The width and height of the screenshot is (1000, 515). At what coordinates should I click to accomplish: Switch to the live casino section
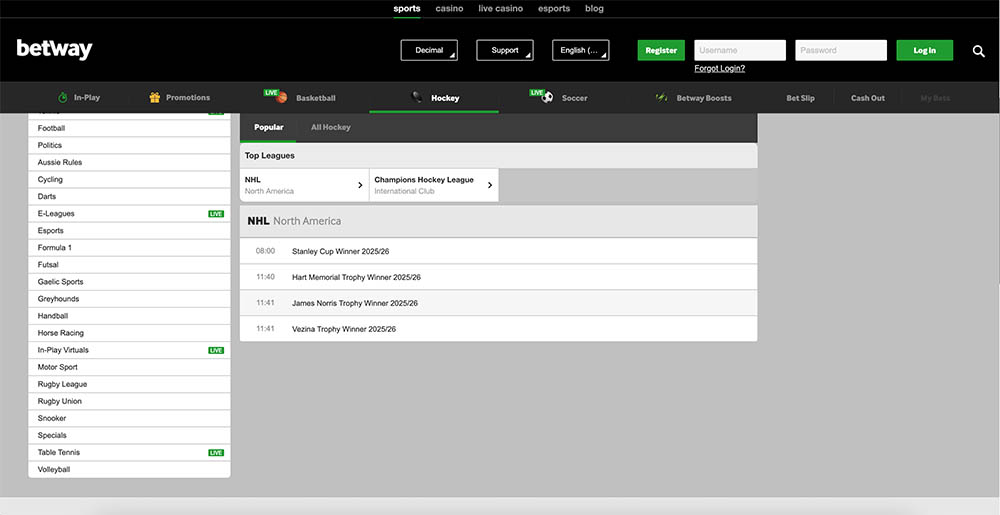(x=501, y=8)
